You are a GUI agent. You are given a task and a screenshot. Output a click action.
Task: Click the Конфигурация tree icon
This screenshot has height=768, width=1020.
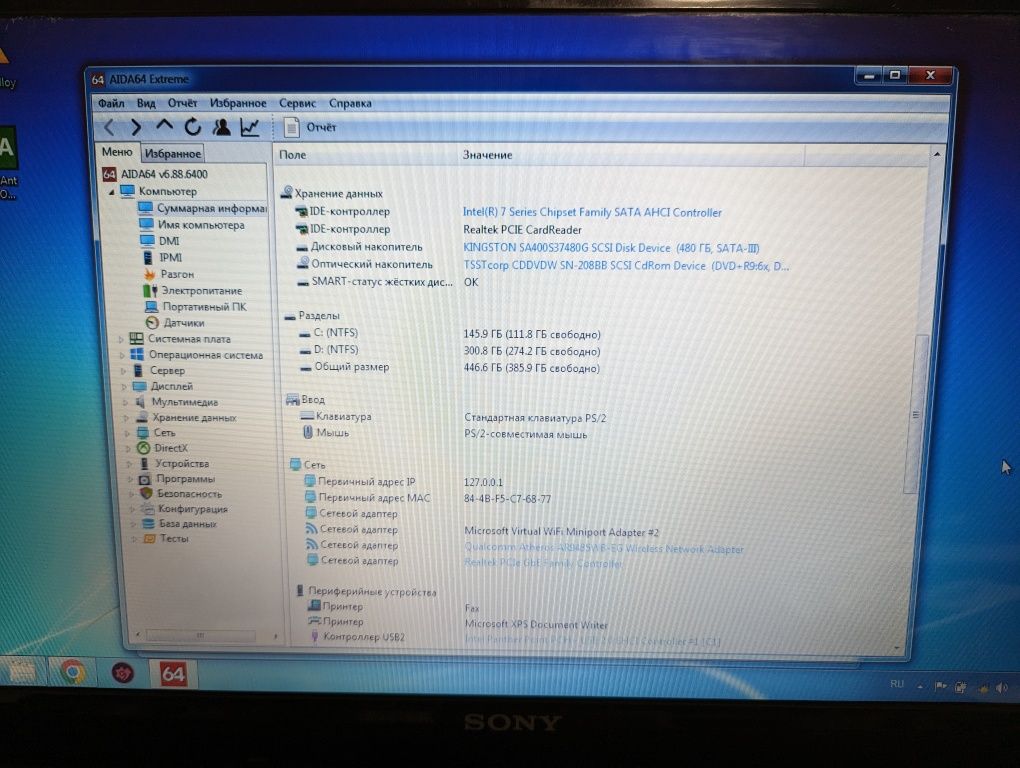pos(148,509)
